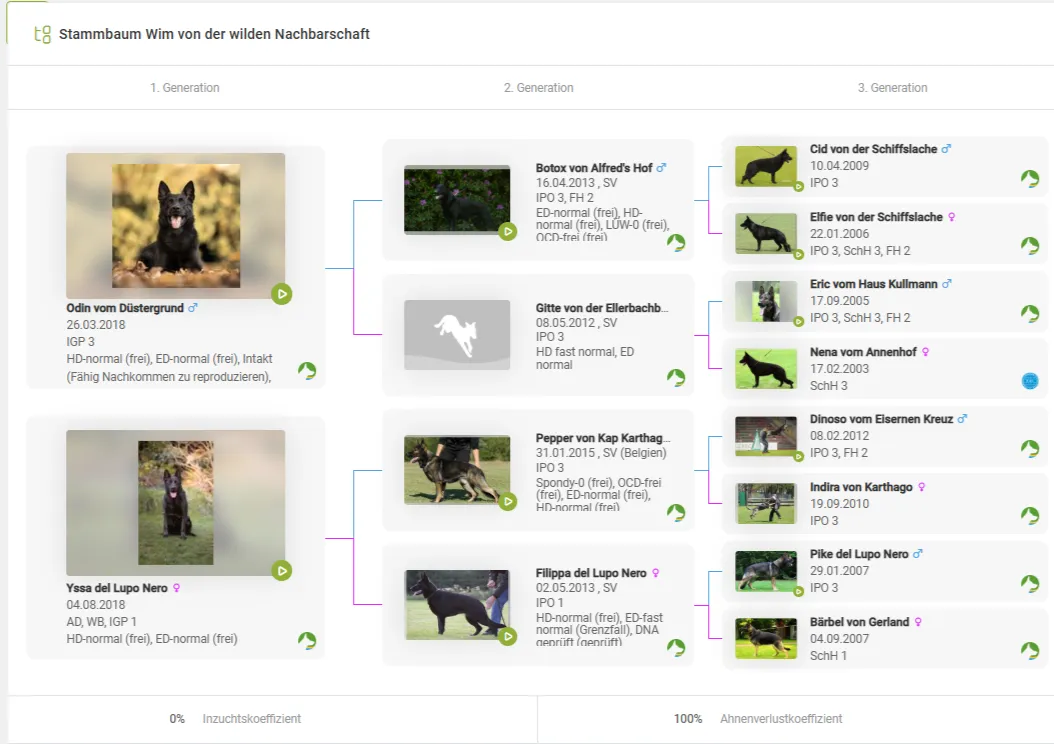Click green pedigree icon in Botox von Alfred's Hof card

pyautogui.click(x=676, y=243)
